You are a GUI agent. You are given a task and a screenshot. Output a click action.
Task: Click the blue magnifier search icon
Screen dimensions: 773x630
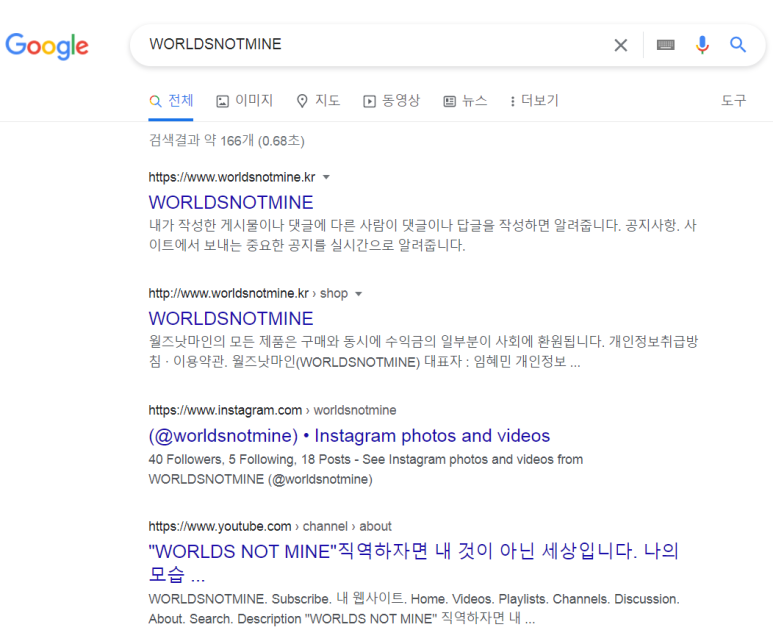pos(738,45)
